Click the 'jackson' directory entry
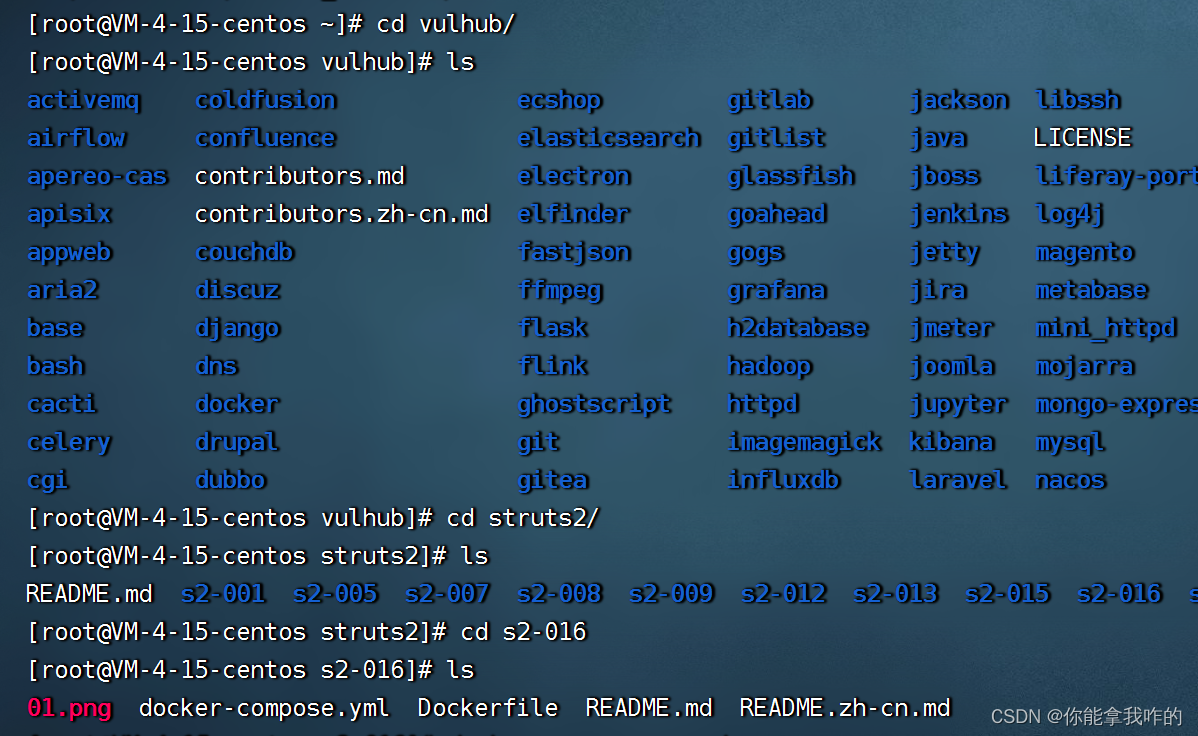1198x736 pixels. [x=959, y=100]
